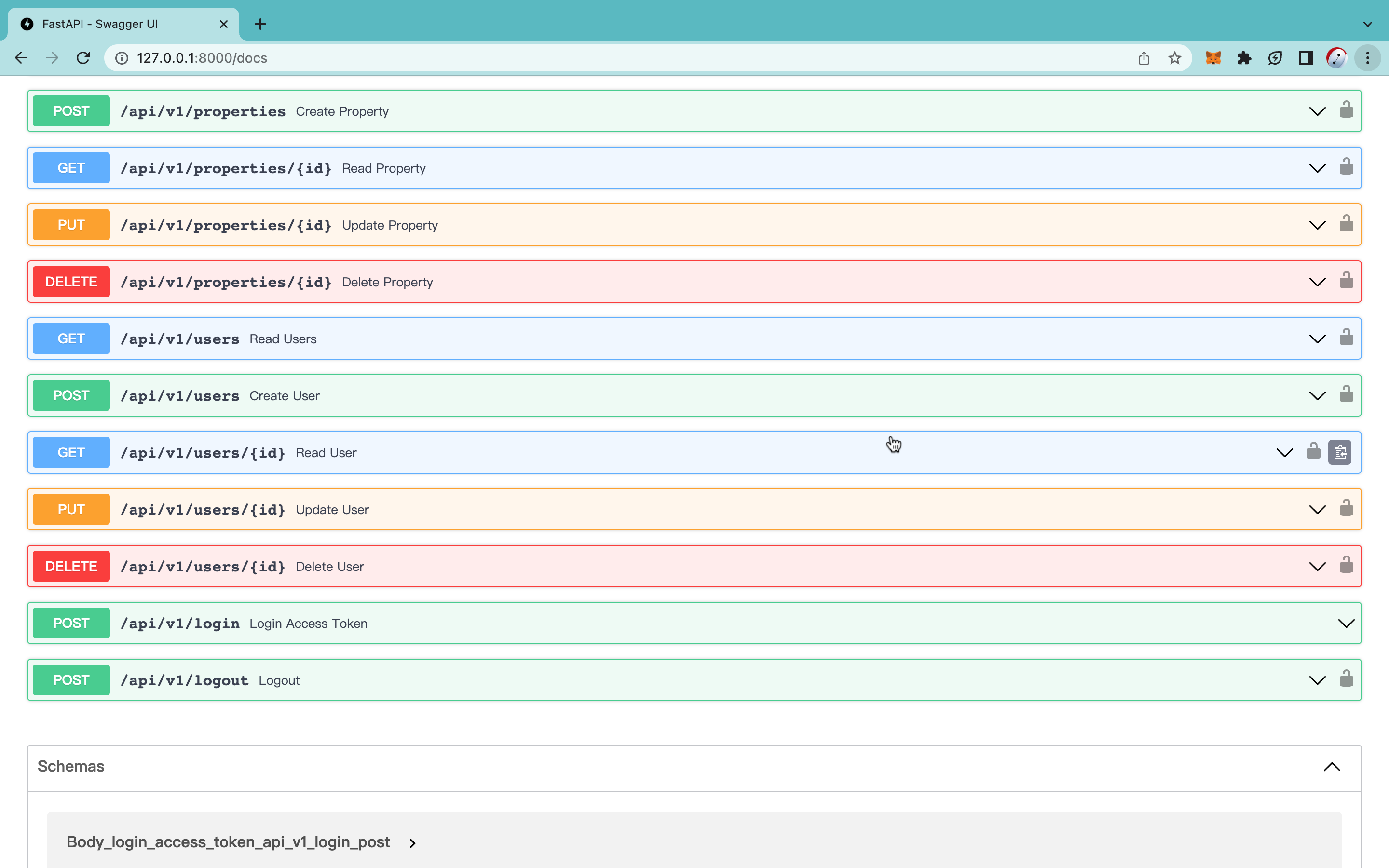Expand POST /api/v1/login operation chevron

click(x=1346, y=624)
